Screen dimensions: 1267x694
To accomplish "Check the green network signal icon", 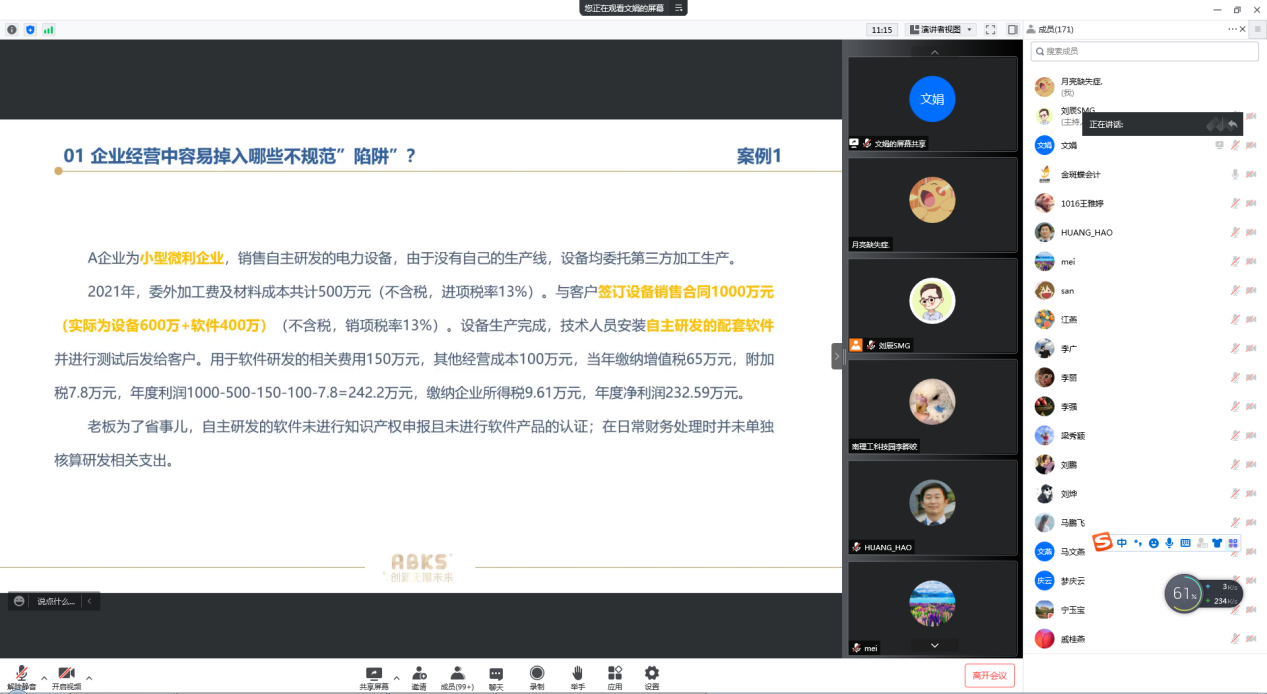I will pos(48,30).
